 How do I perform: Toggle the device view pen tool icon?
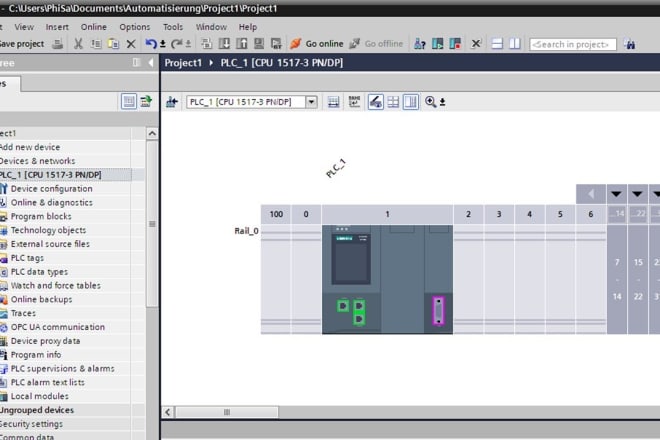pyautogui.click(x=375, y=102)
